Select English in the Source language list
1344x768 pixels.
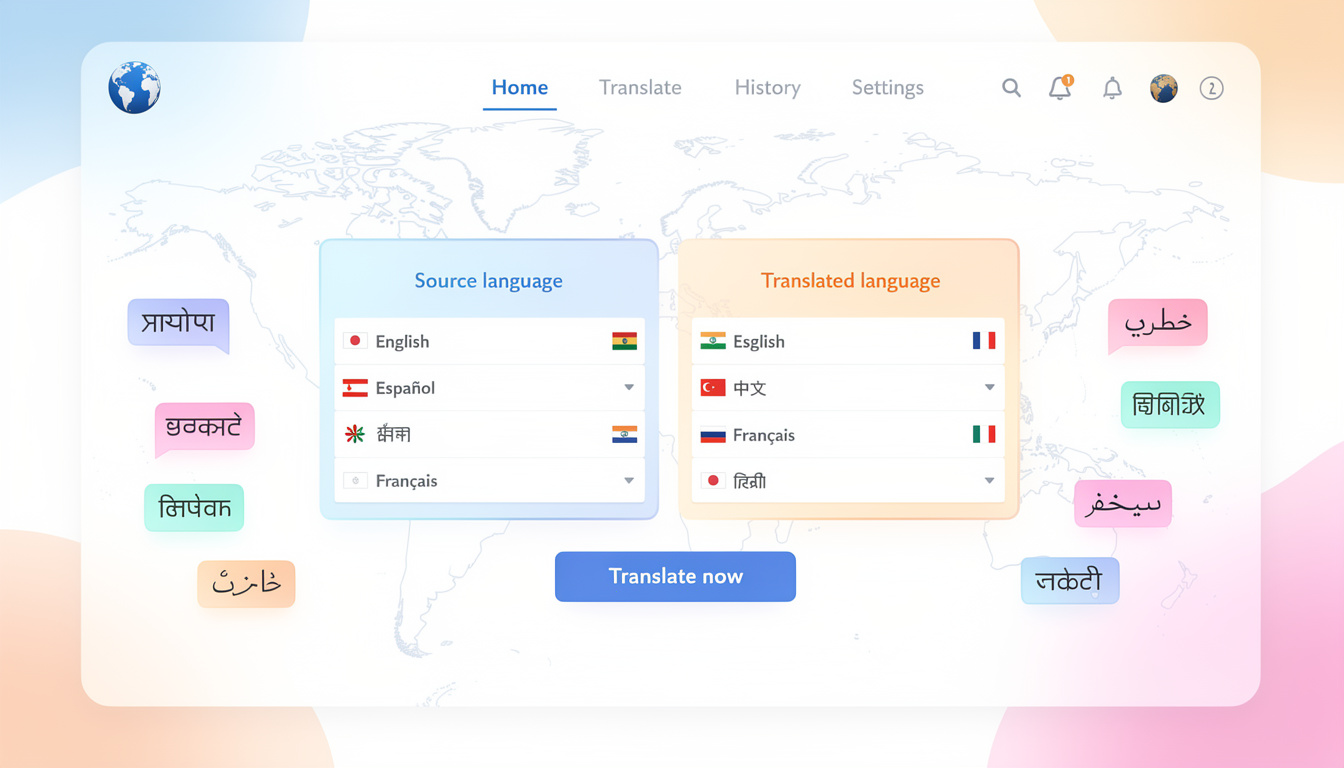coord(402,341)
